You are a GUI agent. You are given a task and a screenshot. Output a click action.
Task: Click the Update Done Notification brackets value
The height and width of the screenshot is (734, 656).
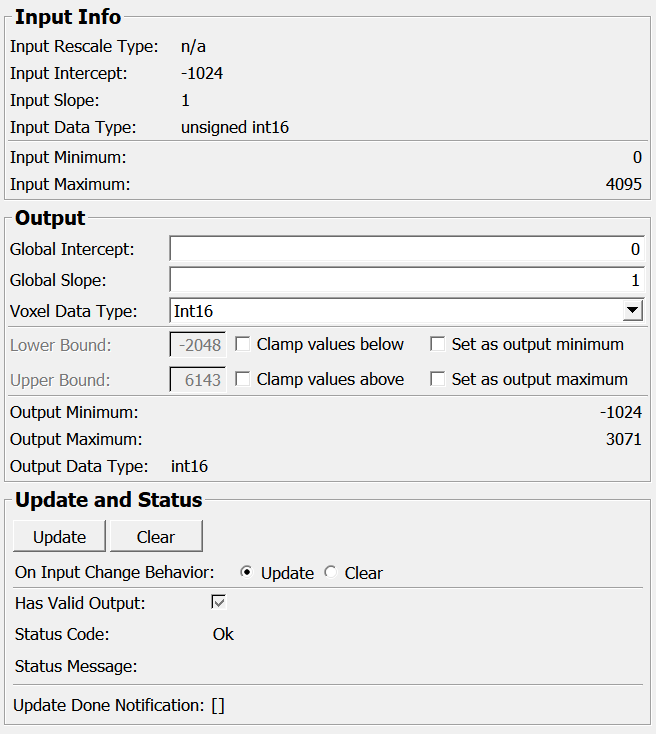pyautogui.click(x=218, y=705)
